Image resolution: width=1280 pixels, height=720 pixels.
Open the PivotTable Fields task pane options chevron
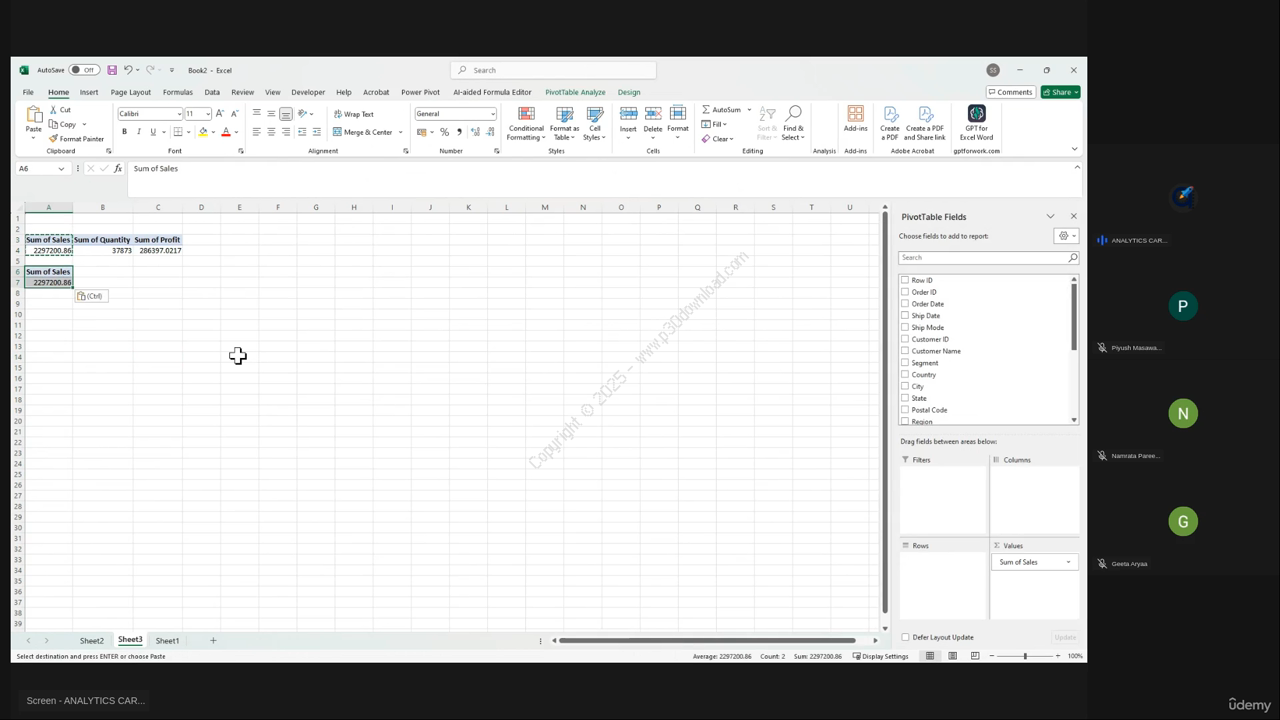(x=1050, y=217)
